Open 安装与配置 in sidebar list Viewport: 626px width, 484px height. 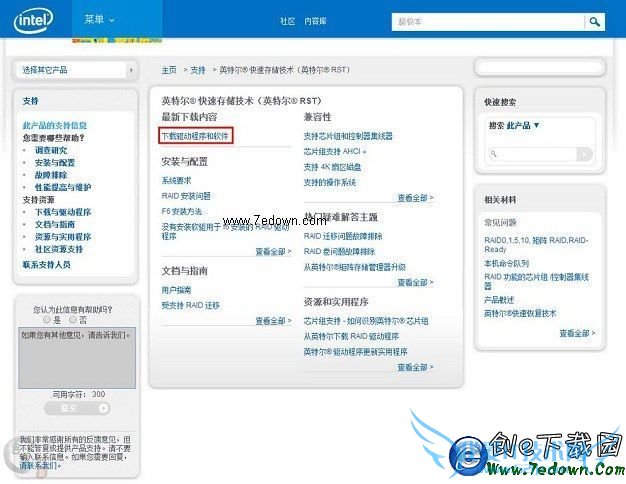[55, 163]
